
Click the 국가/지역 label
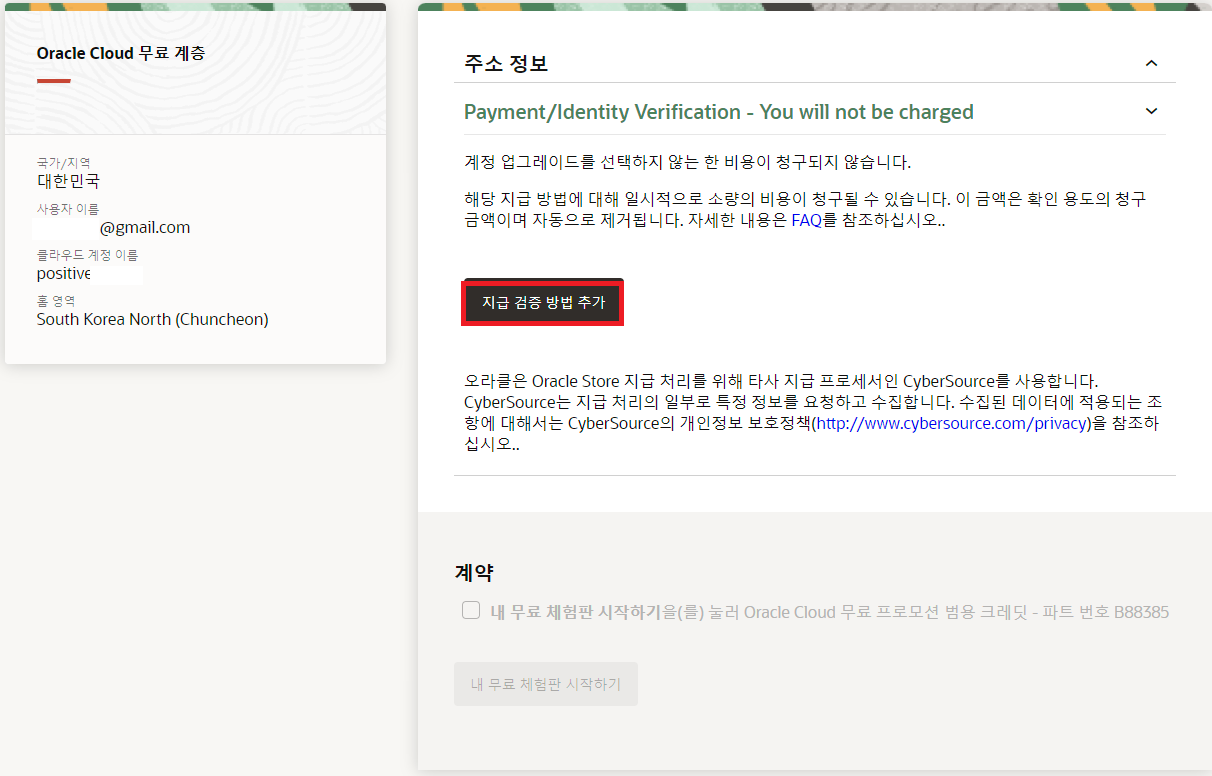pyautogui.click(x=64, y=162)
